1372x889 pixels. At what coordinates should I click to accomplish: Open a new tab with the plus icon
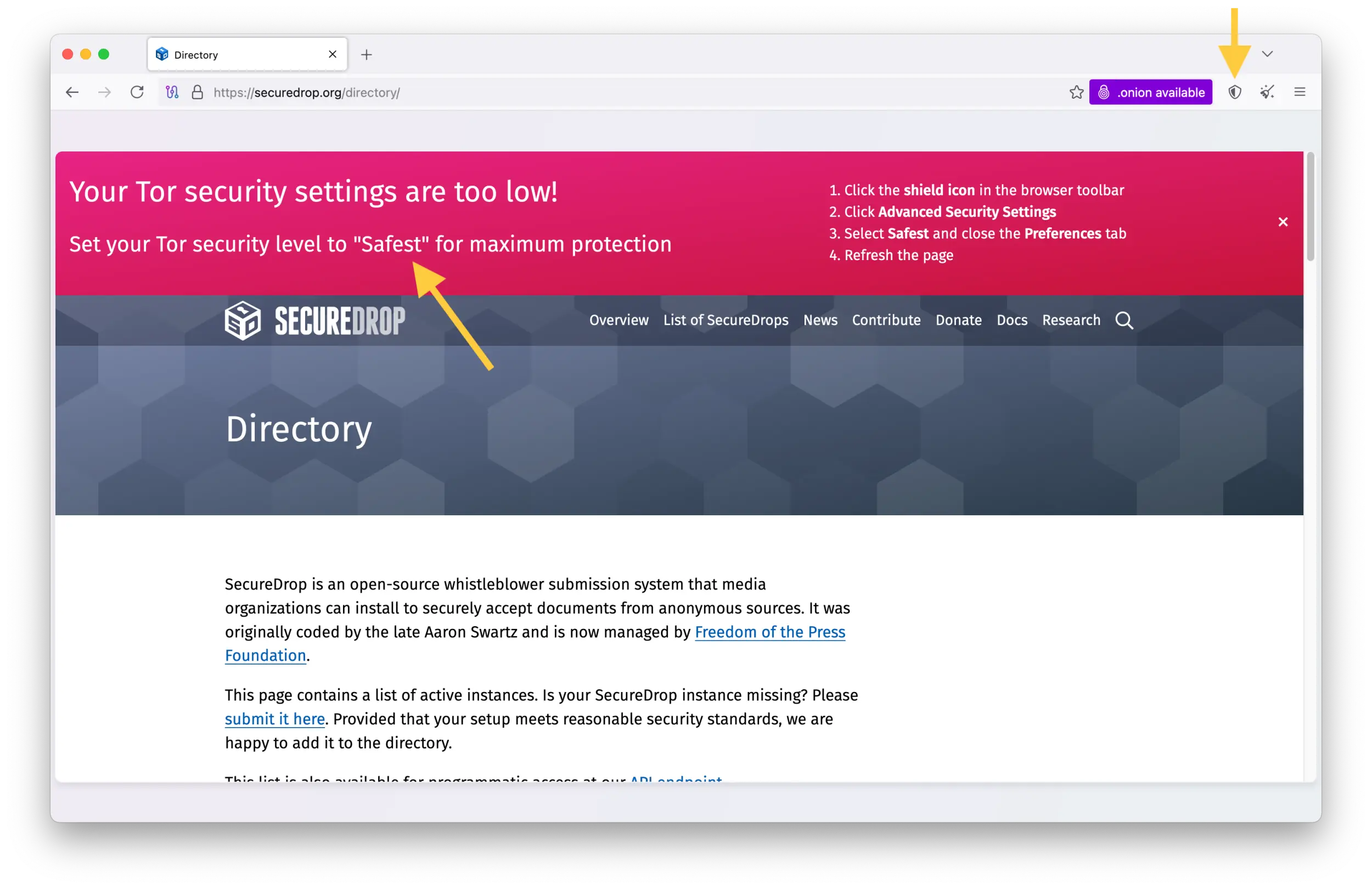coord(366,54)
